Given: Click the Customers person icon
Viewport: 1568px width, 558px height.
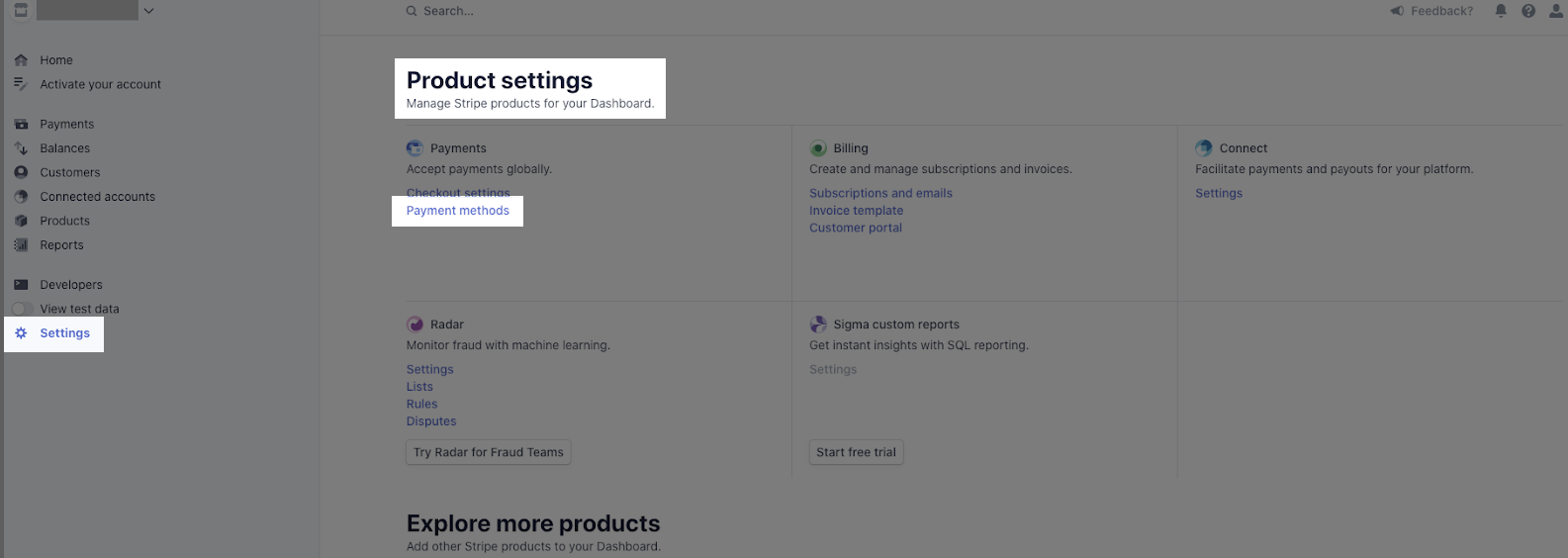Looking at the screenshot, I should 21,172.
